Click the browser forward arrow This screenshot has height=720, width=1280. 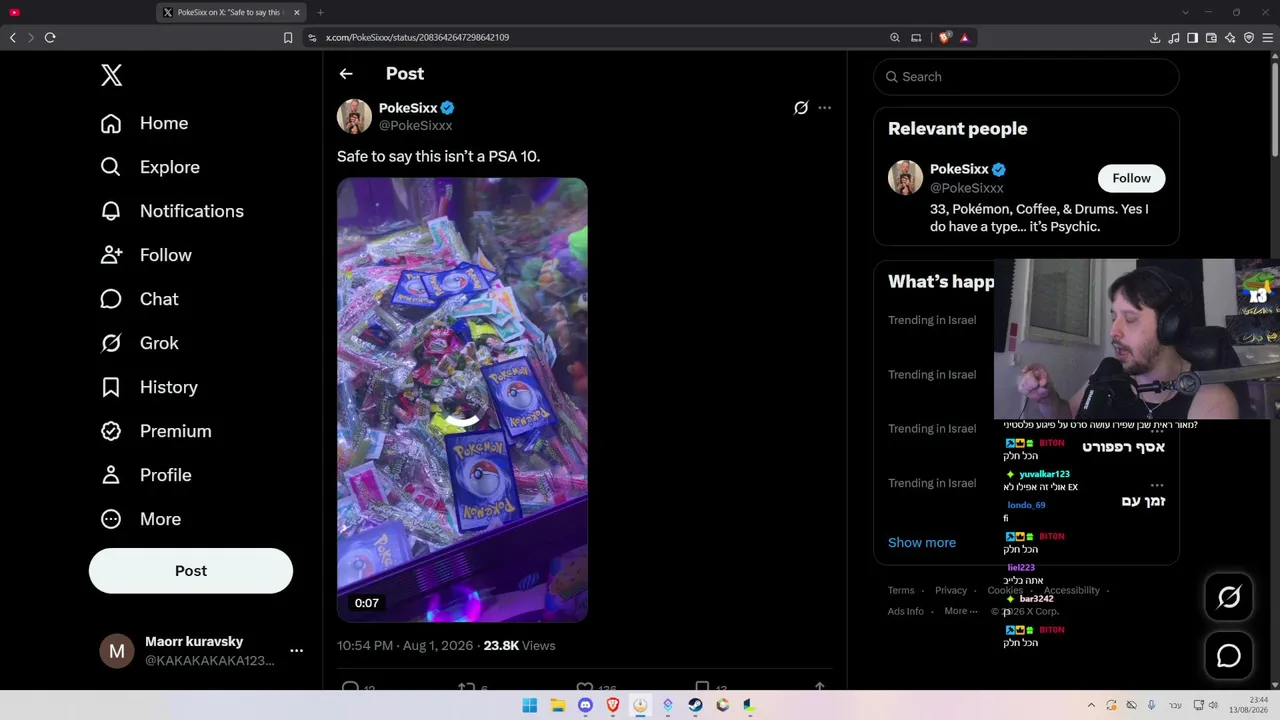31,38
